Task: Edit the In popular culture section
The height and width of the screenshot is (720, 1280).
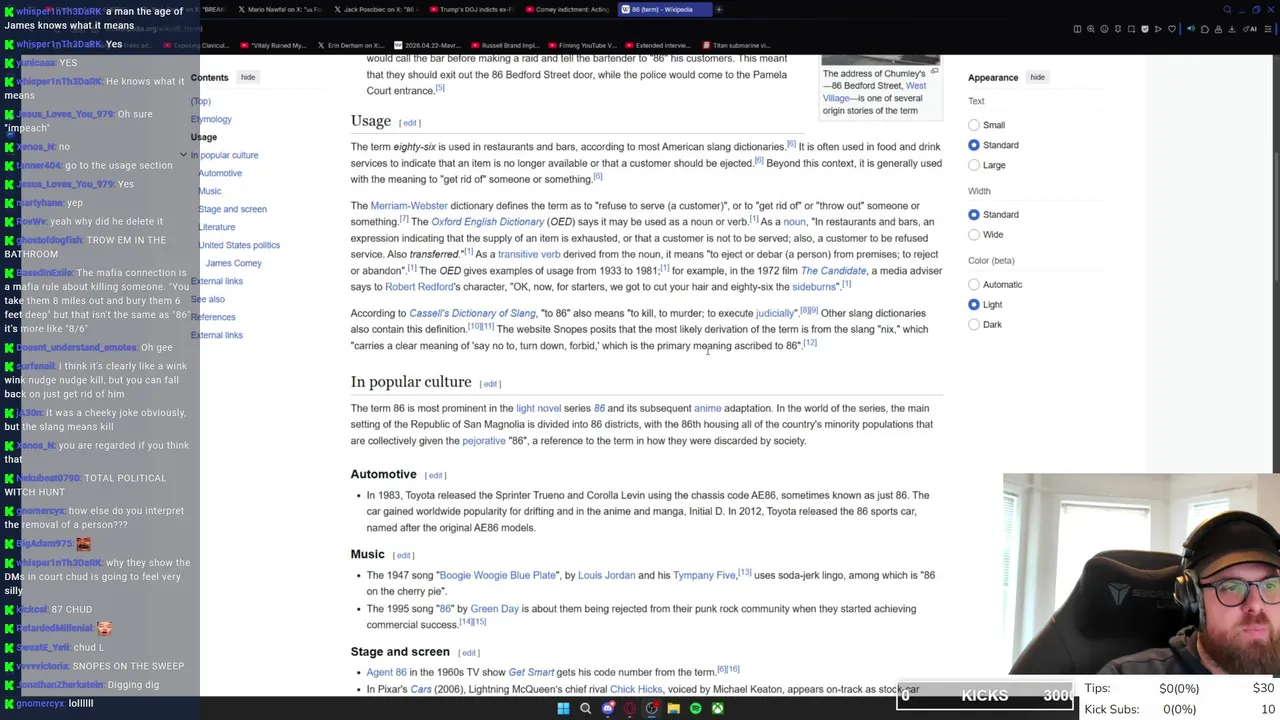Action: pyautogui.click(x=490, y=384)
